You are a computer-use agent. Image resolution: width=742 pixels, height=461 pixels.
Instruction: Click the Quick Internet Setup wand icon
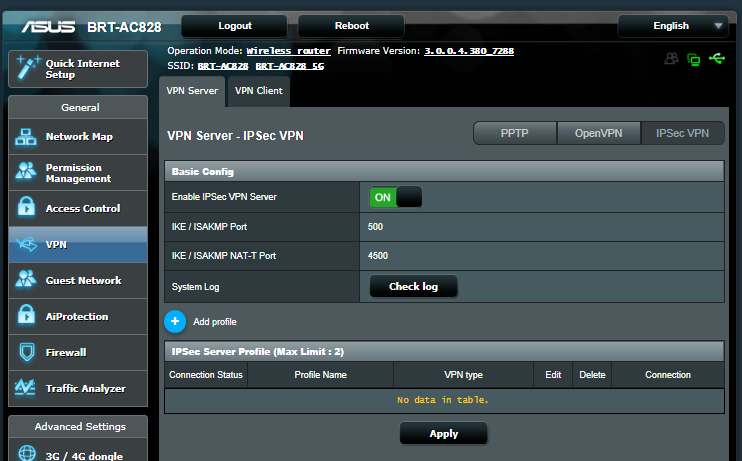tap(27, 68)
